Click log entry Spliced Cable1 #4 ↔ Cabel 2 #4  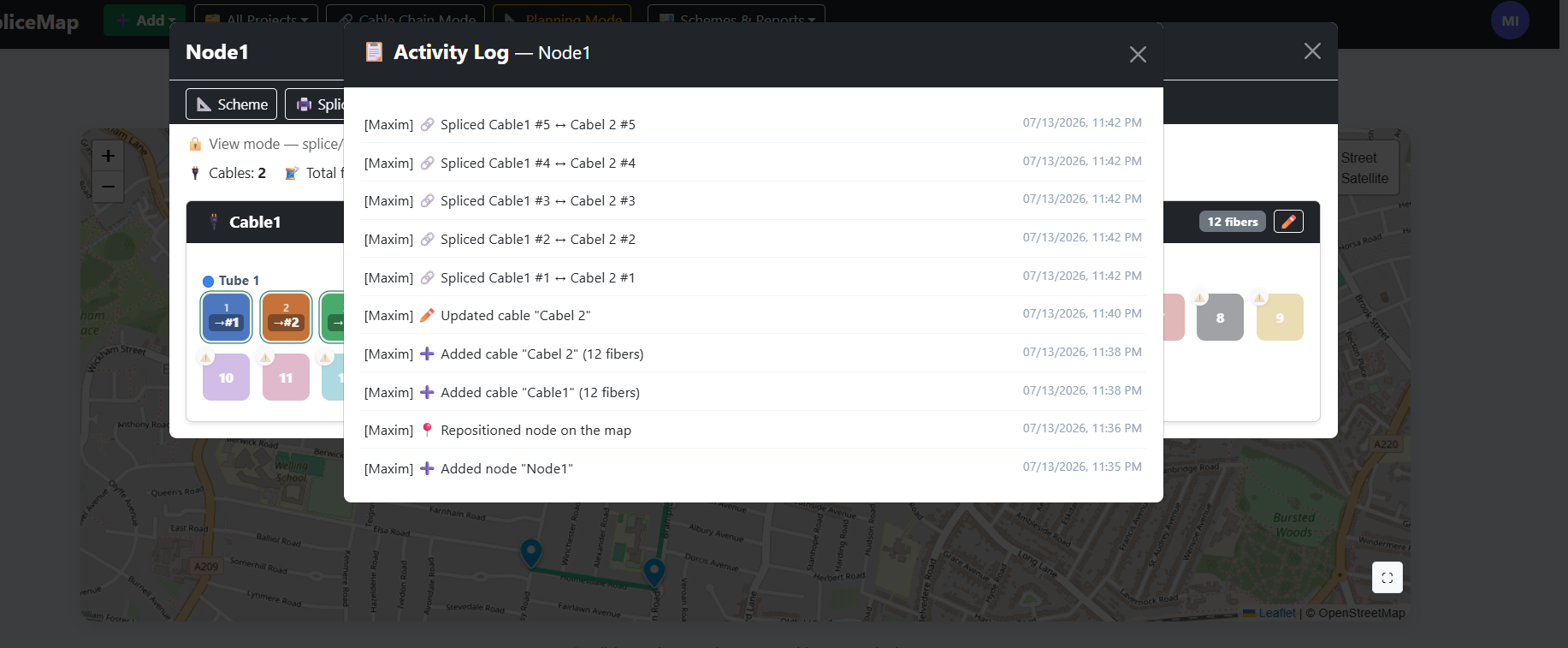753,163
